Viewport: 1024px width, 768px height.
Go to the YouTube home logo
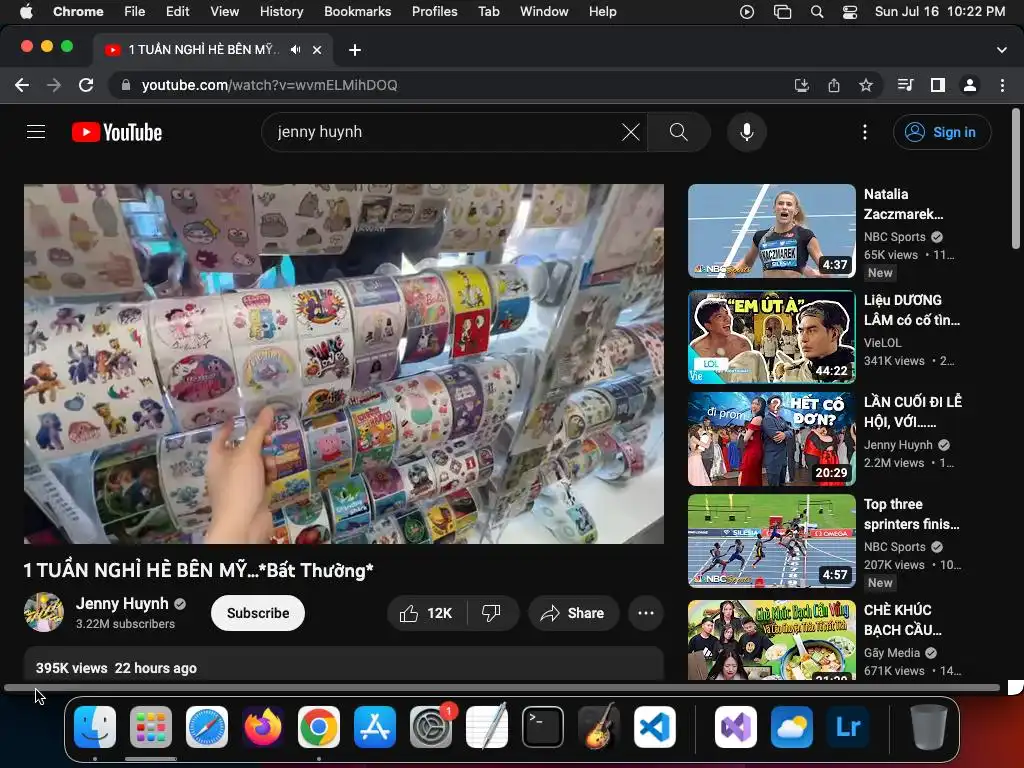(117, 132)
